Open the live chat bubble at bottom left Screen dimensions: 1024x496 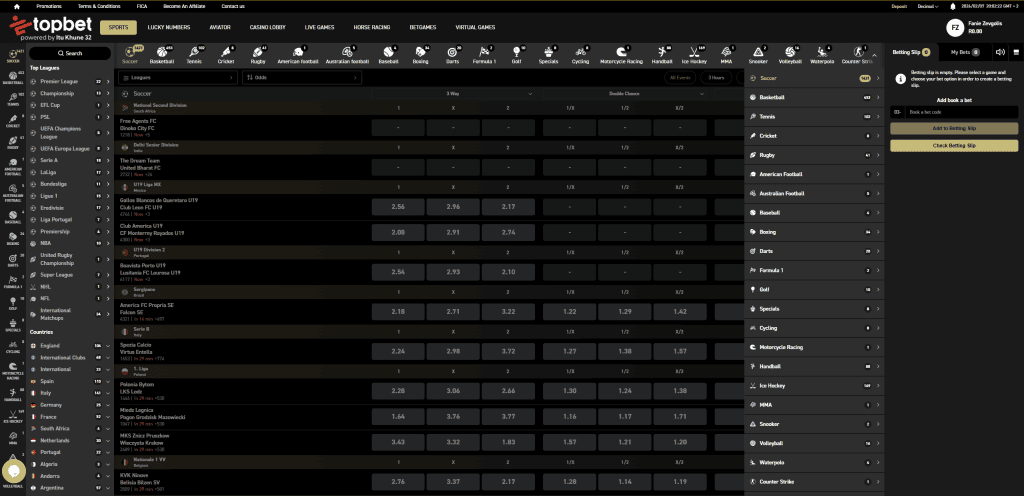click(14, 471)
